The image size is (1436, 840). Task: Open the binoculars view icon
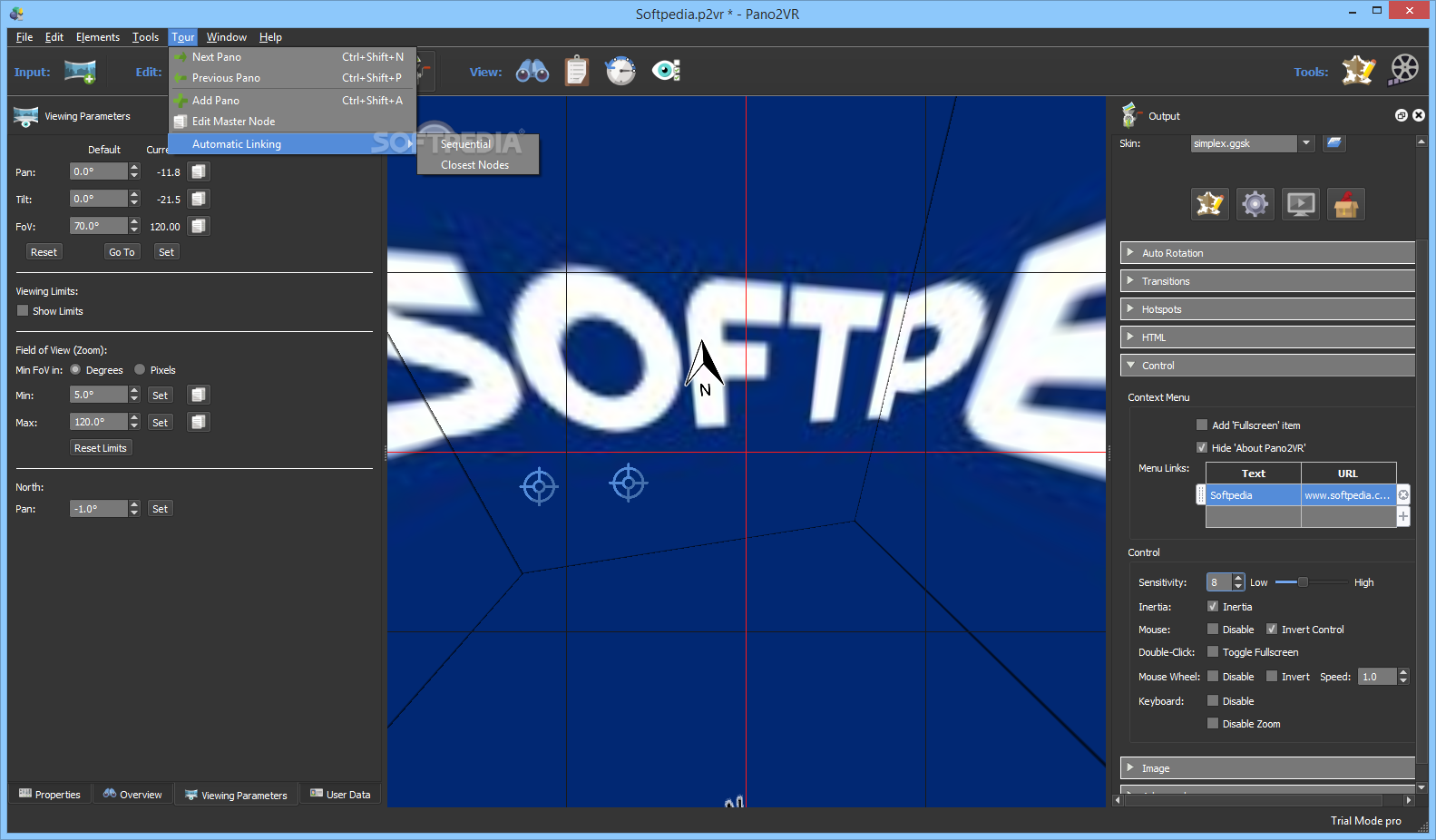(x=532, y=71)
